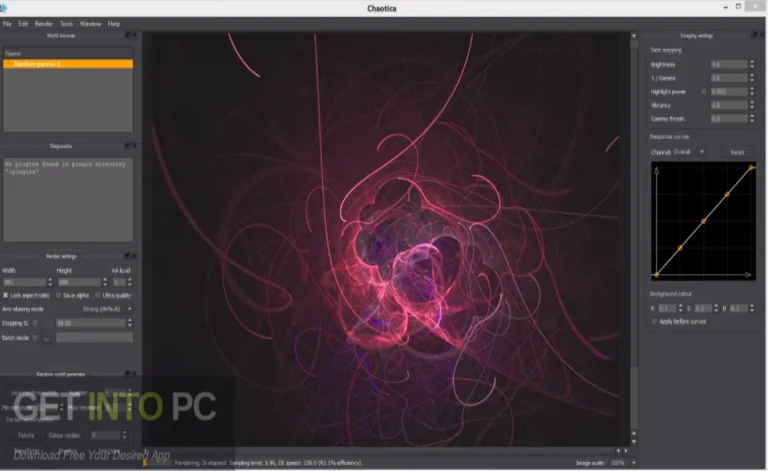This screenshot has width=768, height=471.
Task: Float the Random world generator panel
Action: [x=127, y=374]
